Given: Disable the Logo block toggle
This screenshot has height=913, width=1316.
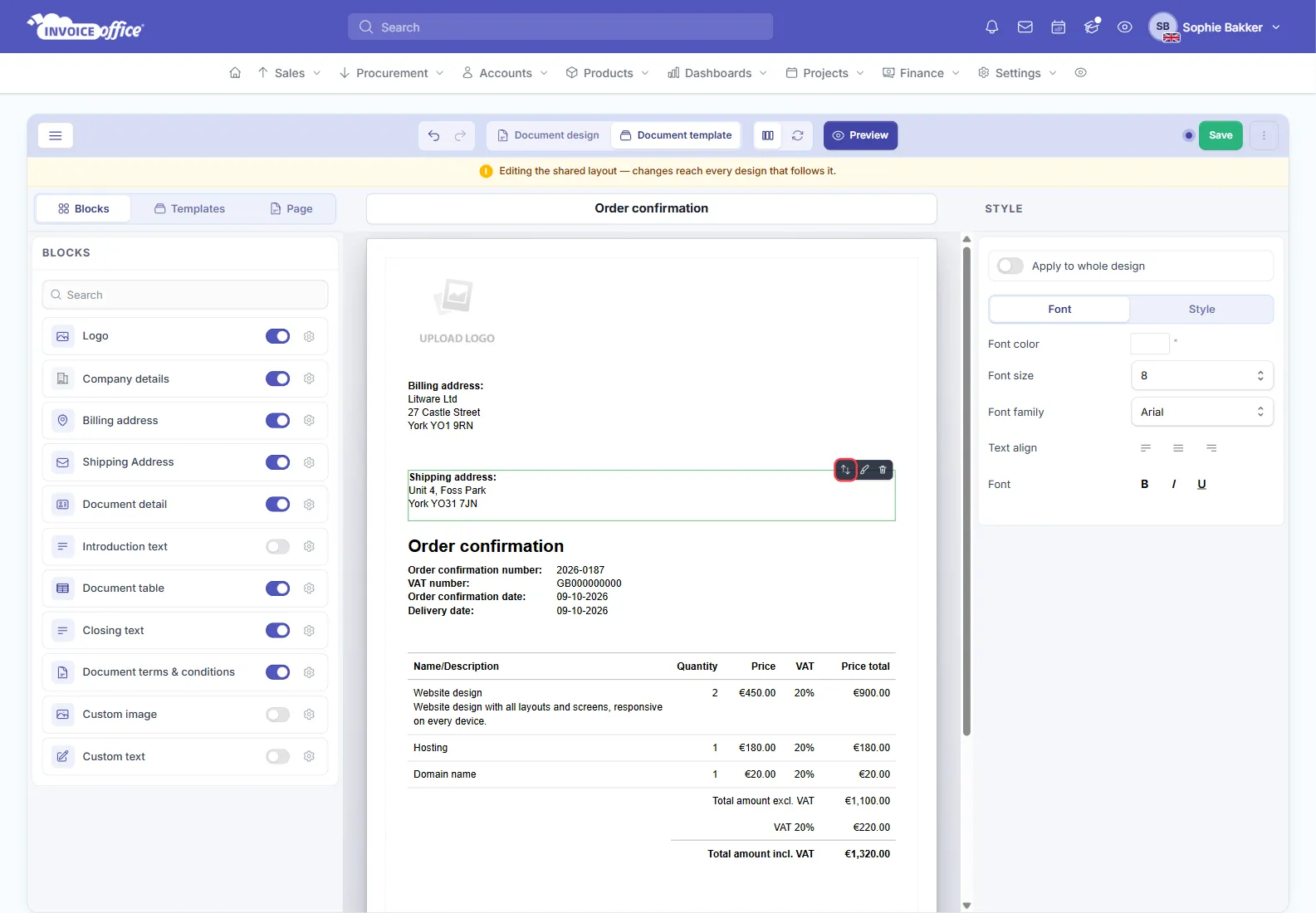Looking at the screenshot, I should 277,336.
